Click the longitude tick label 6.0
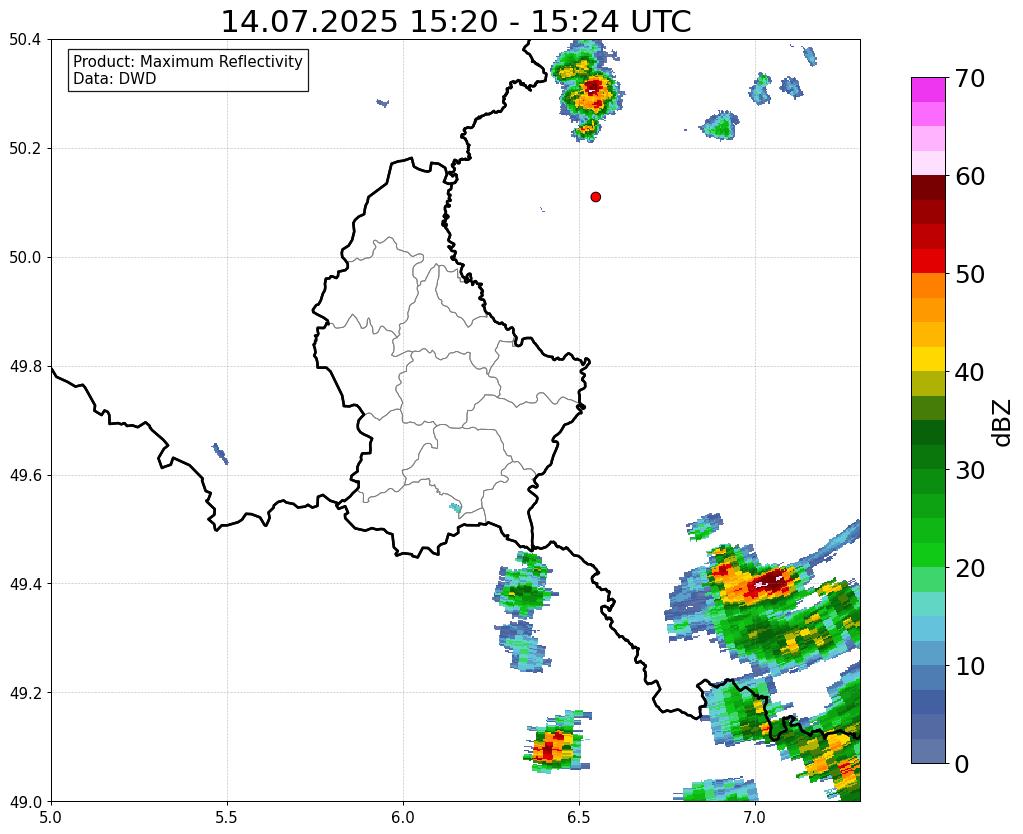The height and width of the screenshot is (834, 1023). 403,817
